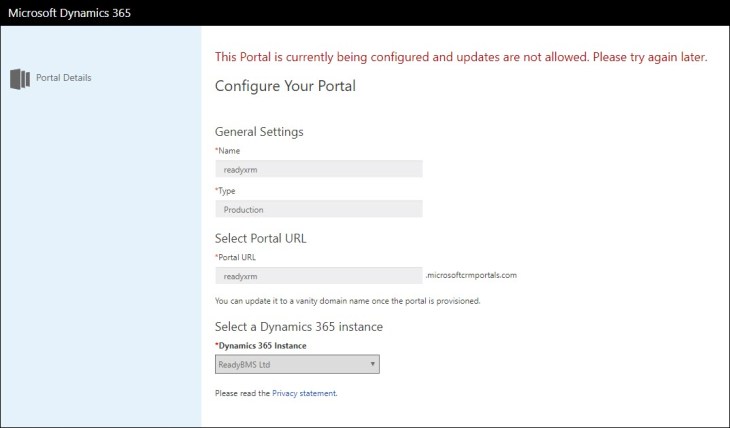The height and width of the screenshot is (428, 730).
Task: Click the *Portal URL field label
Action: click(x=236, y=257)
